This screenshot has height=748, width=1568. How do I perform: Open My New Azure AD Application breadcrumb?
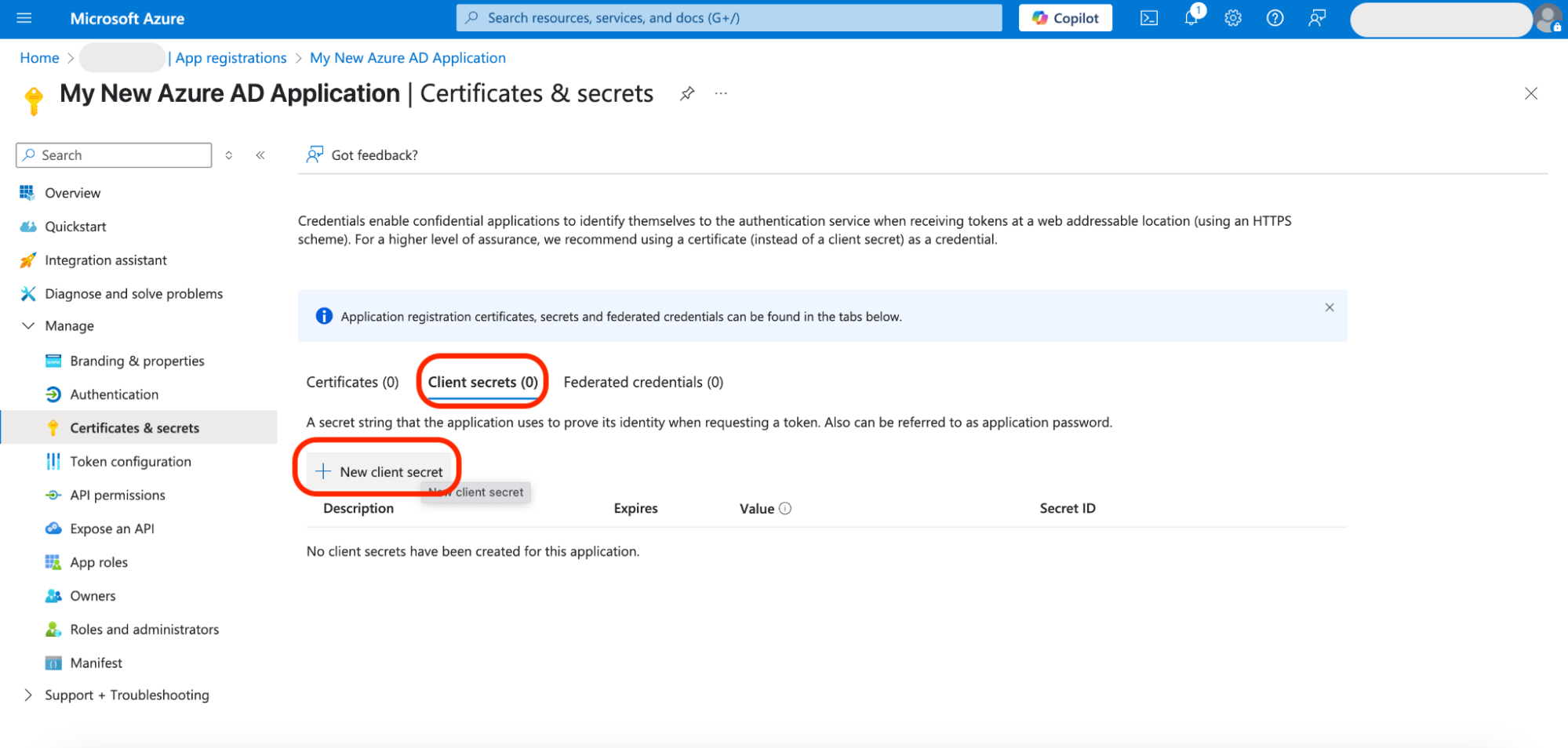pyautogui.click(x=408, y=58)
